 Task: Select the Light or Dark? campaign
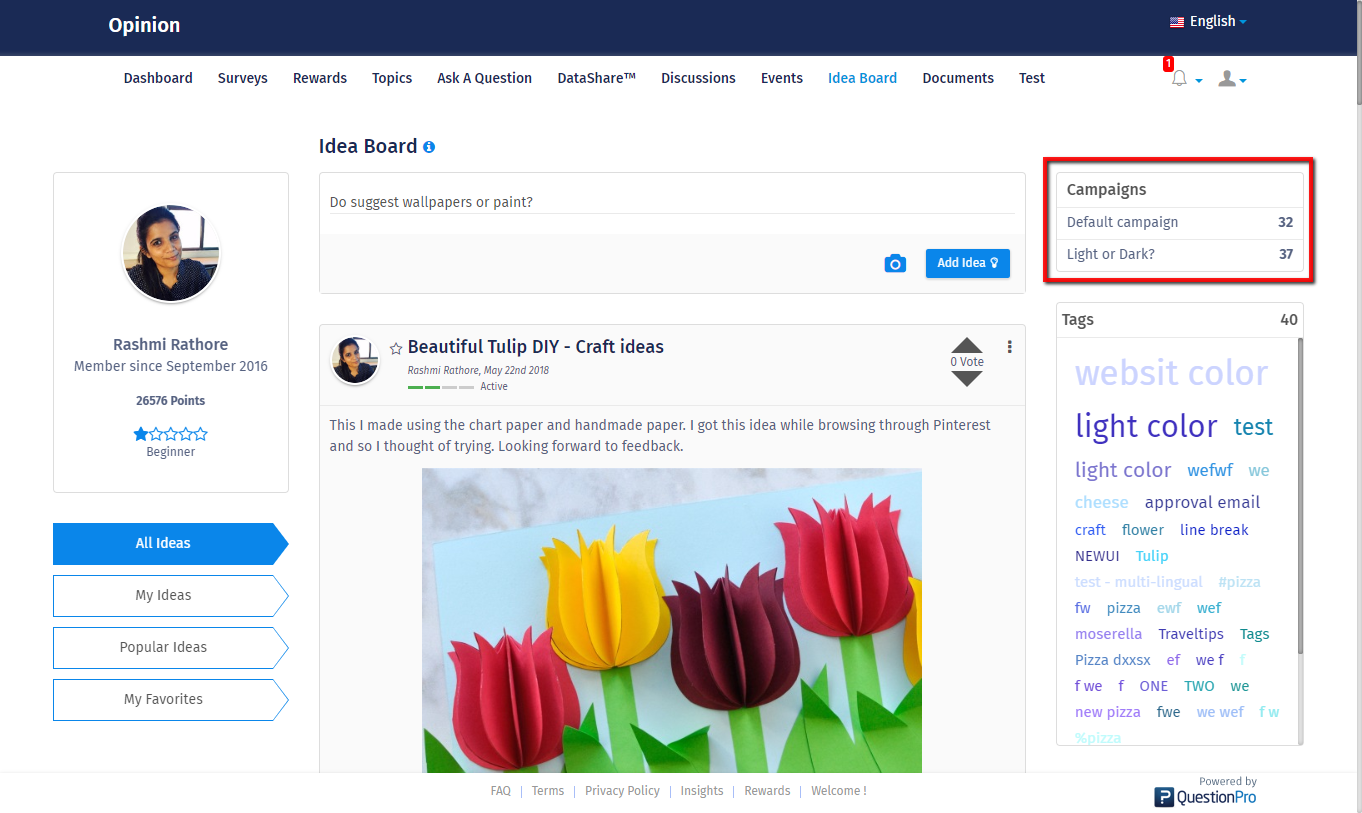pyautogui.click(x=1111, y=254)
